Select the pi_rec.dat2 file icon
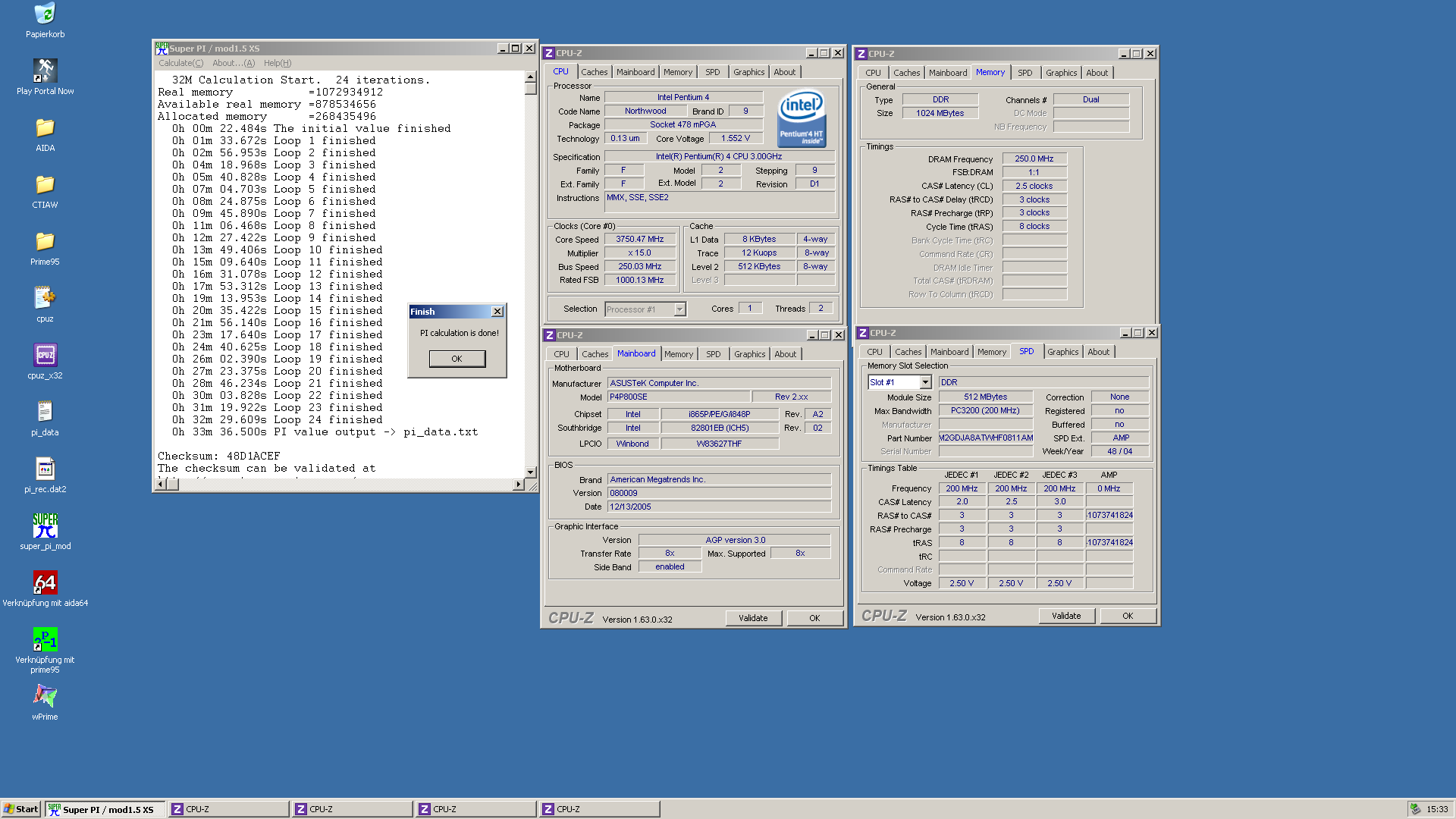1456x819 pixels. (x=45, y=469)
